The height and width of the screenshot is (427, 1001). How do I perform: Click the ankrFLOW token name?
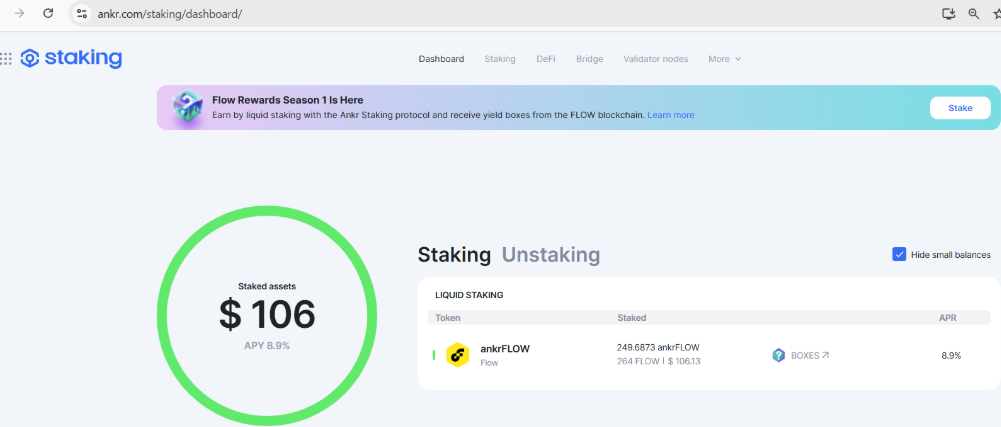[505, 348]
